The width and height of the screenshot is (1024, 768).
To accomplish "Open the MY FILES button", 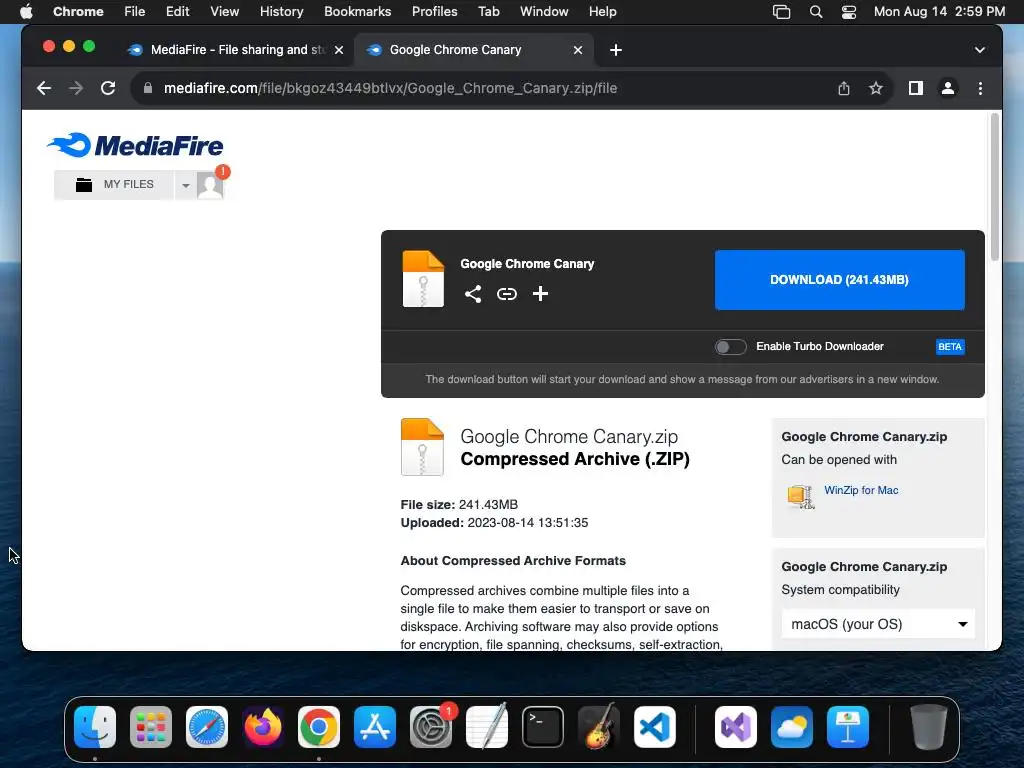I will click(114, 185).
